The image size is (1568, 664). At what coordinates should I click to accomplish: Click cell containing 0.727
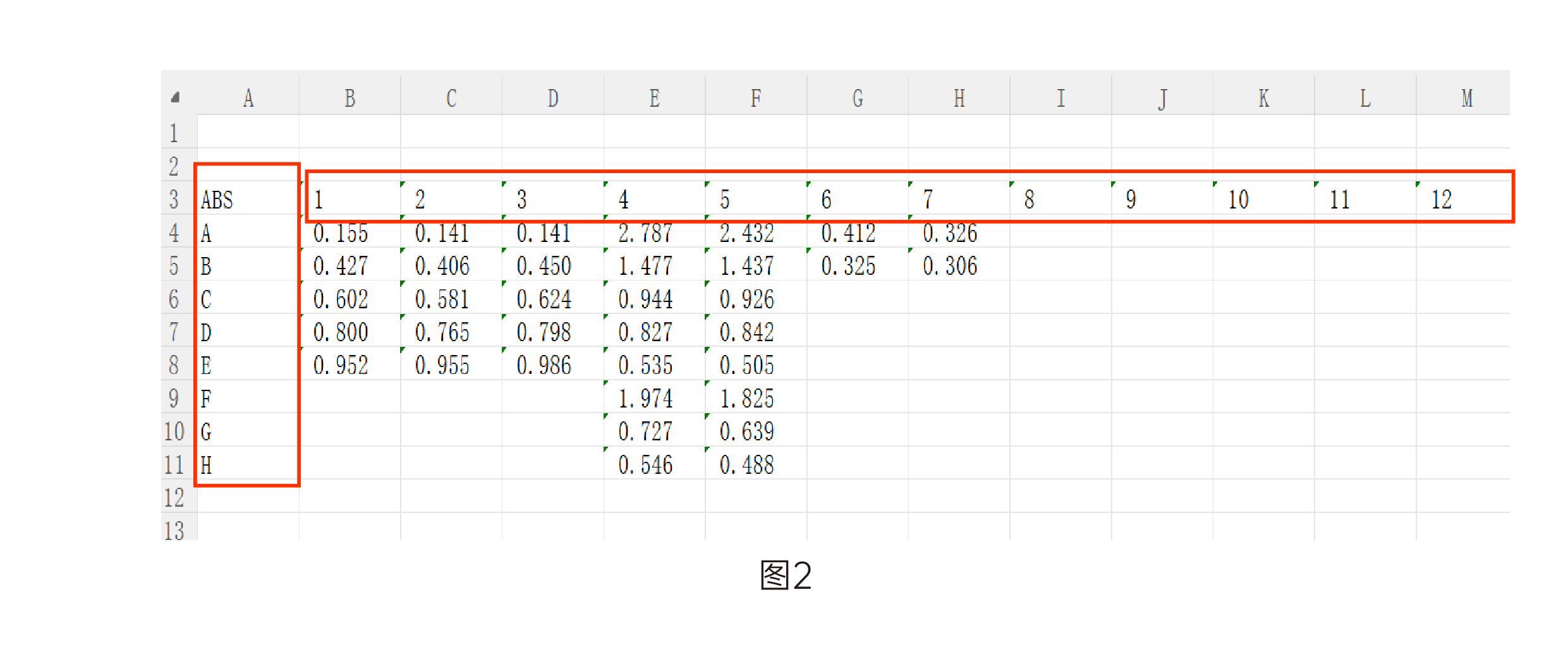655,430
